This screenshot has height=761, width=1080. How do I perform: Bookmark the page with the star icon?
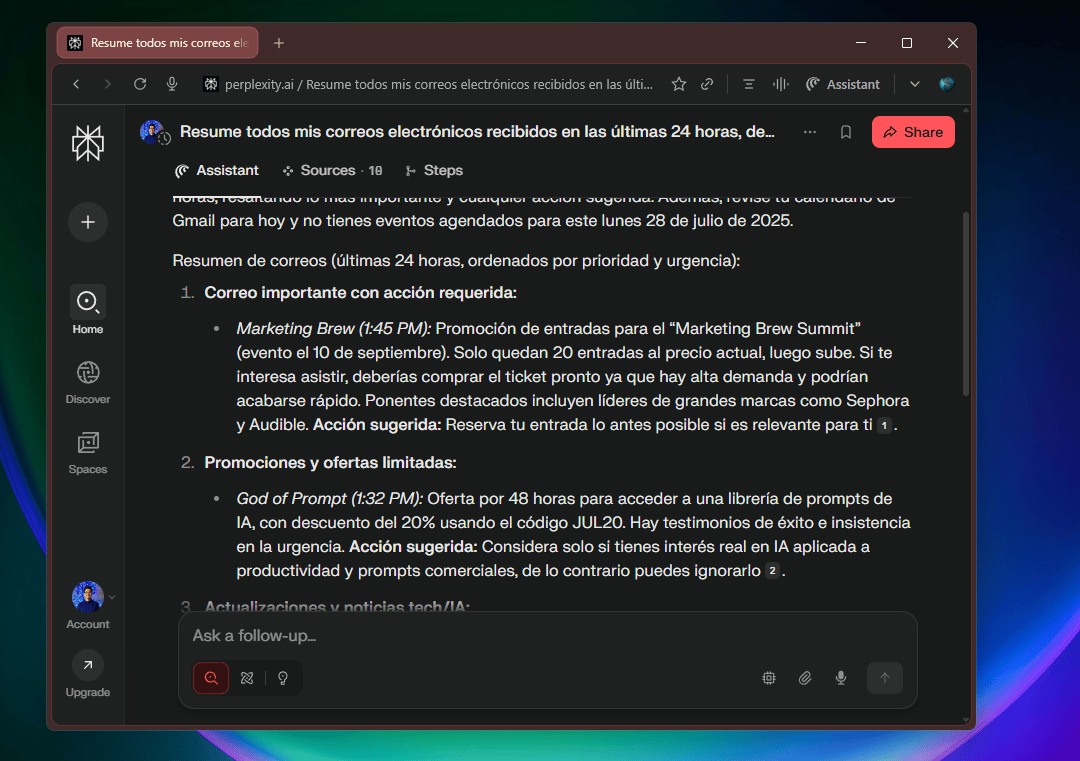pyautogui.click(x=678, y=84)
